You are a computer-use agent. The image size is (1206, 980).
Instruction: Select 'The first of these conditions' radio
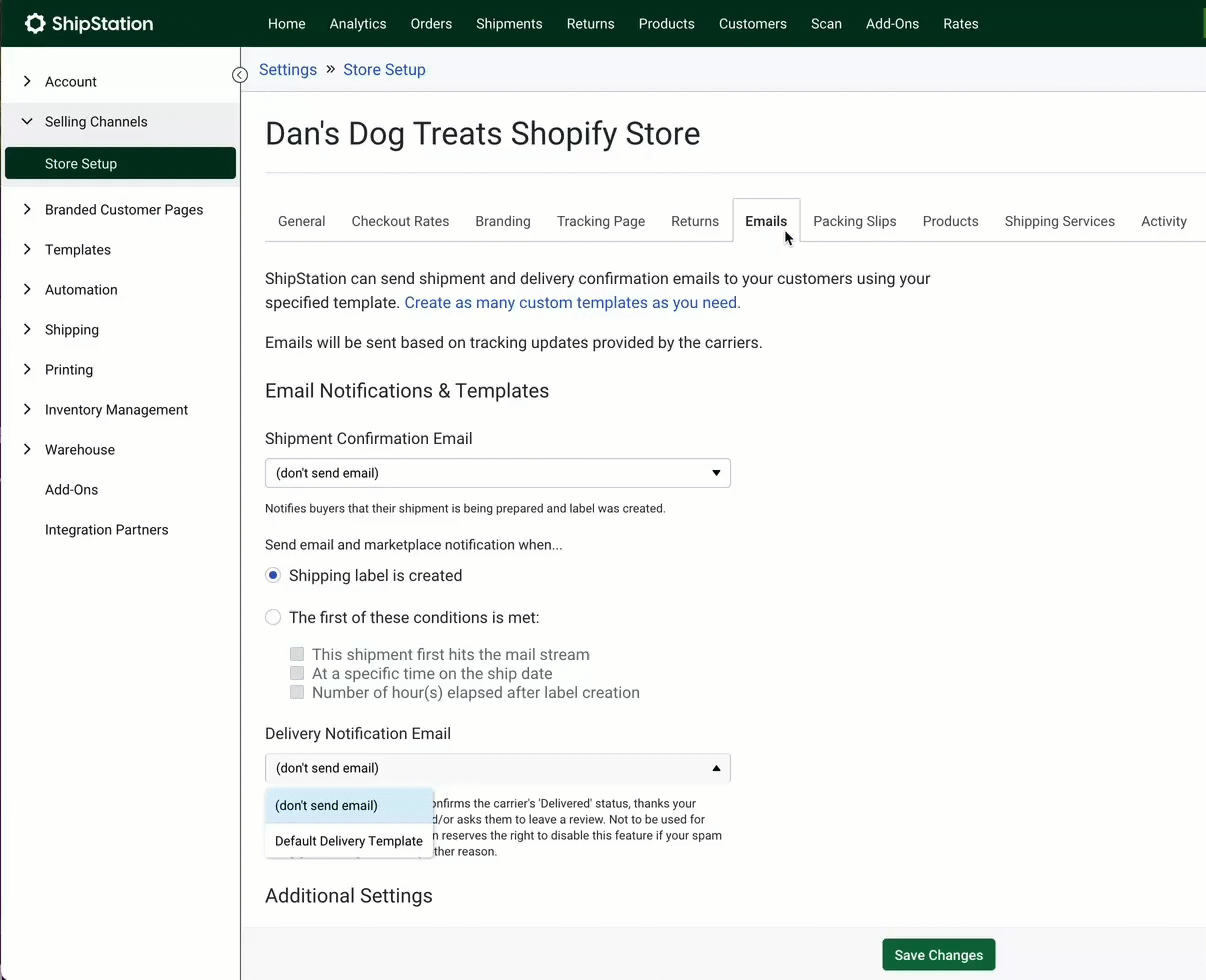[273, 618]
